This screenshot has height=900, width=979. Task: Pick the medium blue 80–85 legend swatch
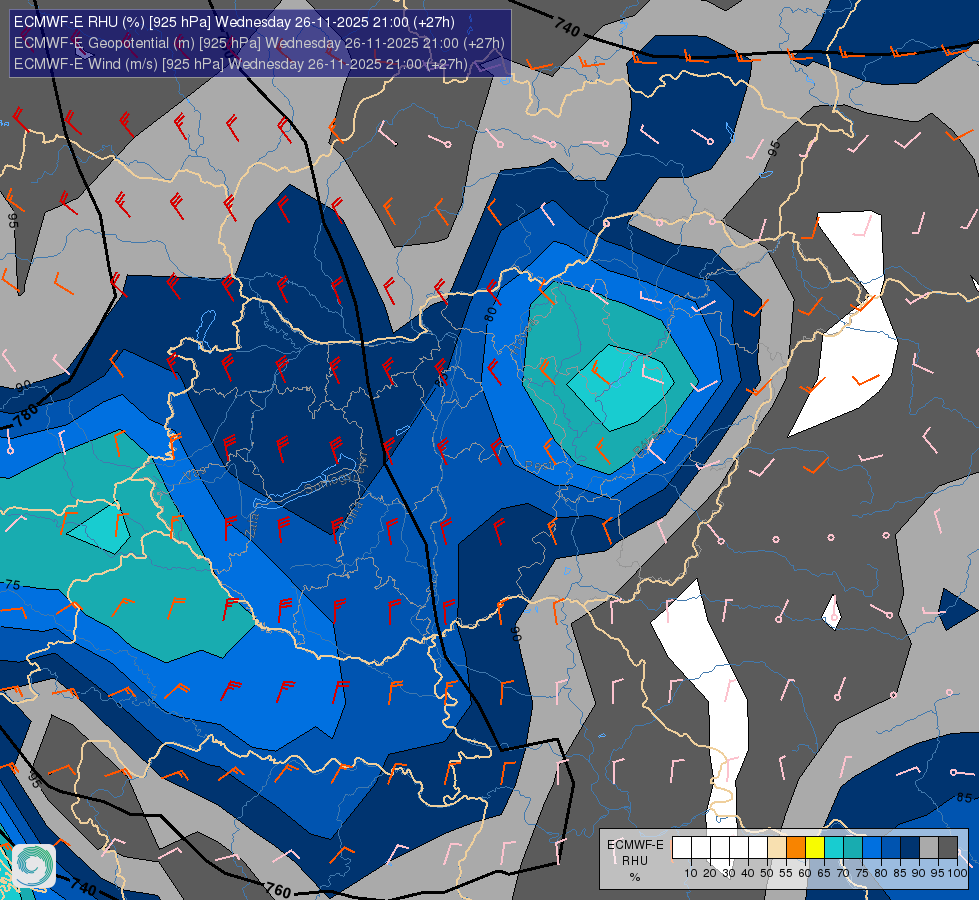point(891,847)
